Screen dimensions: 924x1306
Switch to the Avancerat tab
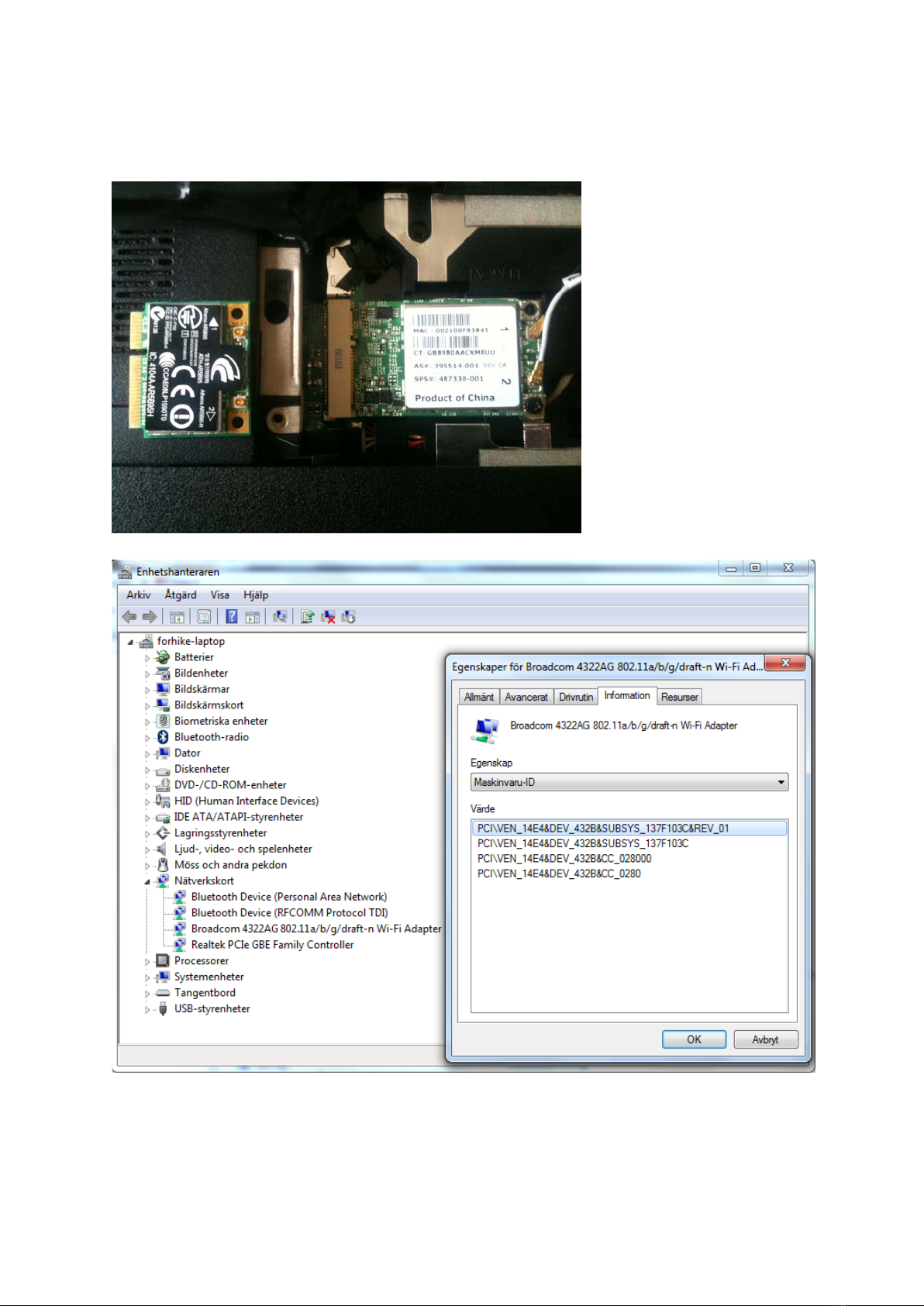[526, 697]
